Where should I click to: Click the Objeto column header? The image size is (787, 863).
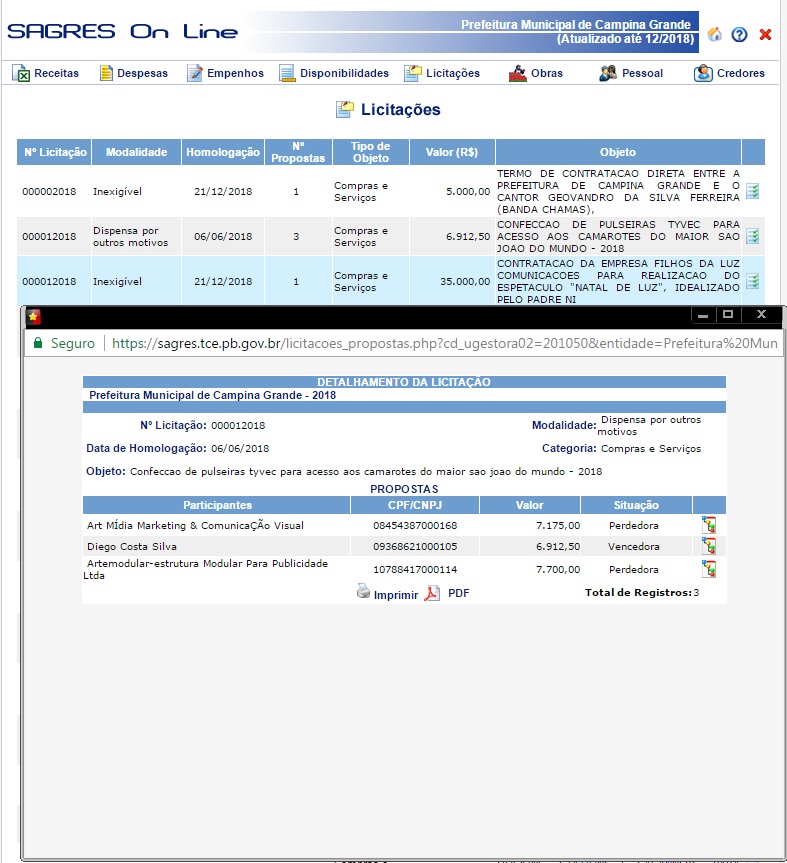[618, 152]
